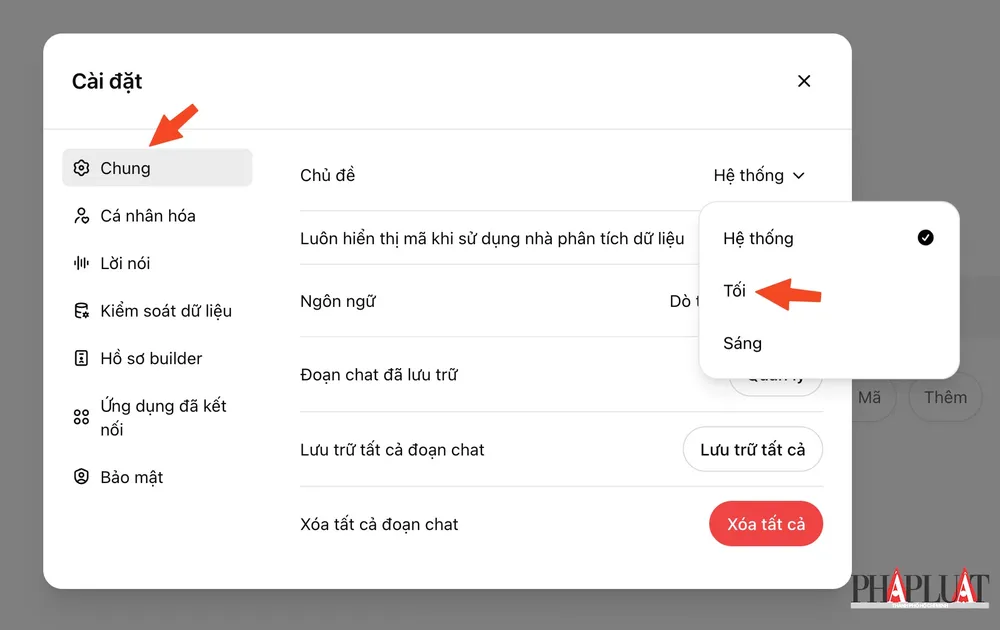The height and width of the screenshot is (630, 1000).
Task: Open the Chủ đề theme dropdown
Action: pos(759,175)
